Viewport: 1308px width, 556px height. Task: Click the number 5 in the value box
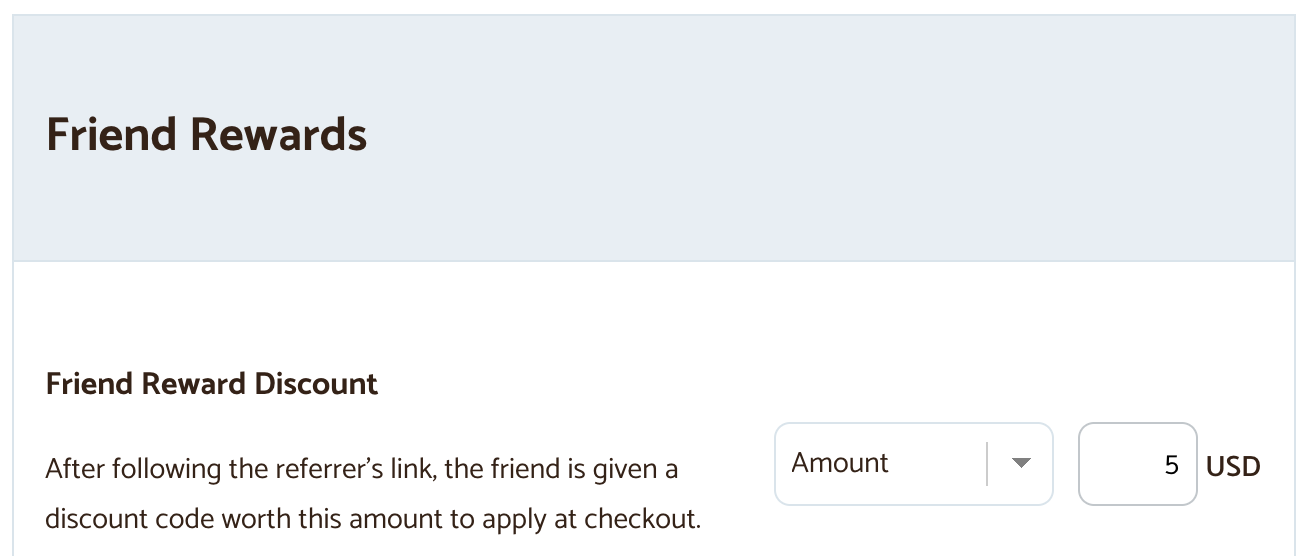(x=1172, y=465)
